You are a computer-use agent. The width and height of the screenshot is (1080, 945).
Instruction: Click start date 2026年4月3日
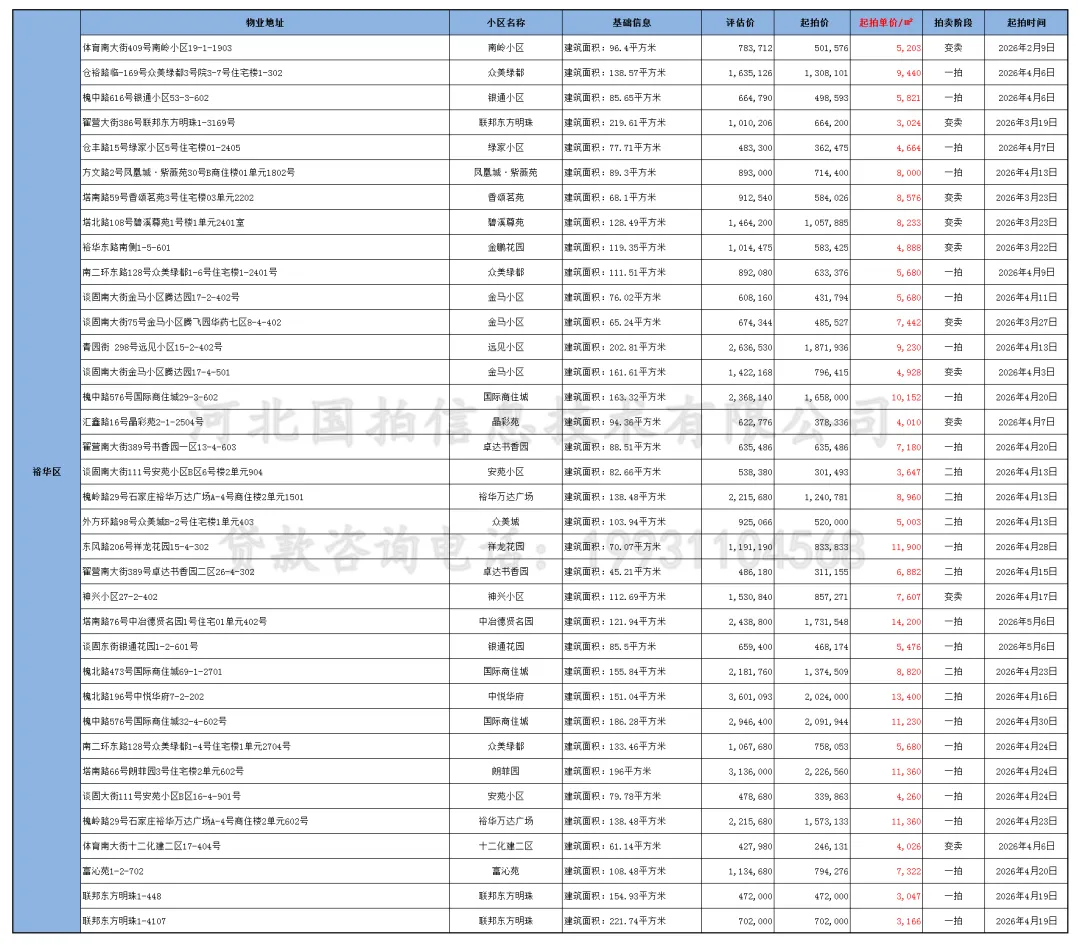1026,372
